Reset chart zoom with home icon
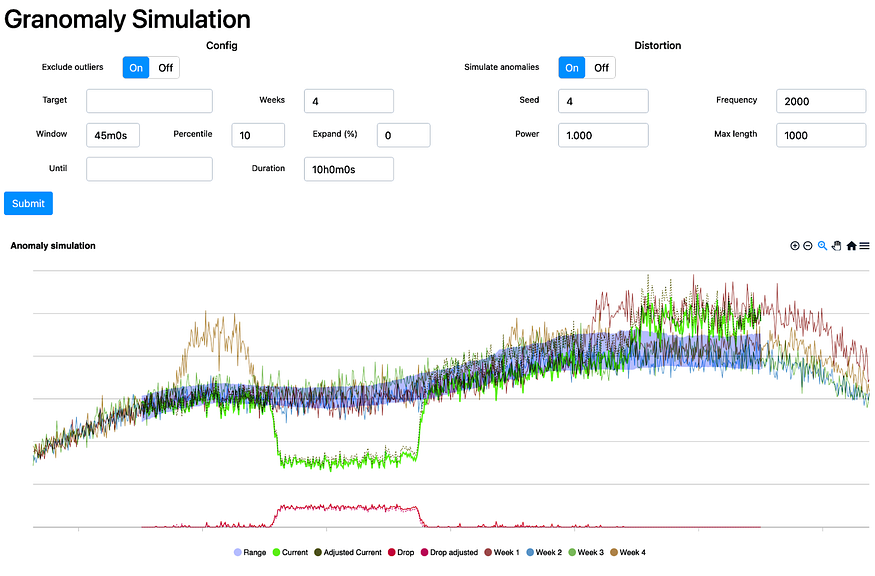875x576 pixels. pyautogui.click(x=851, y=246)
